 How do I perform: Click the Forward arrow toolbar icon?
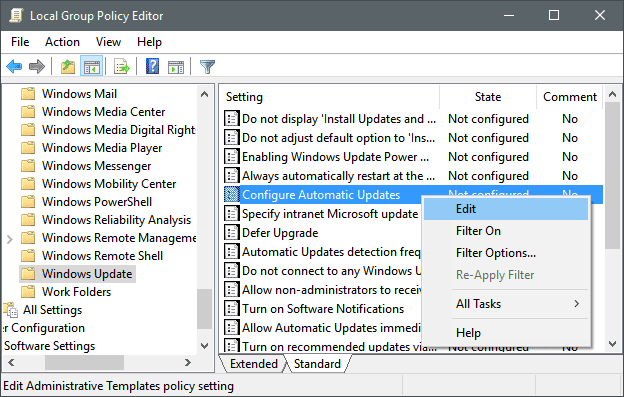pyautogui.click(x=37, y=66)
